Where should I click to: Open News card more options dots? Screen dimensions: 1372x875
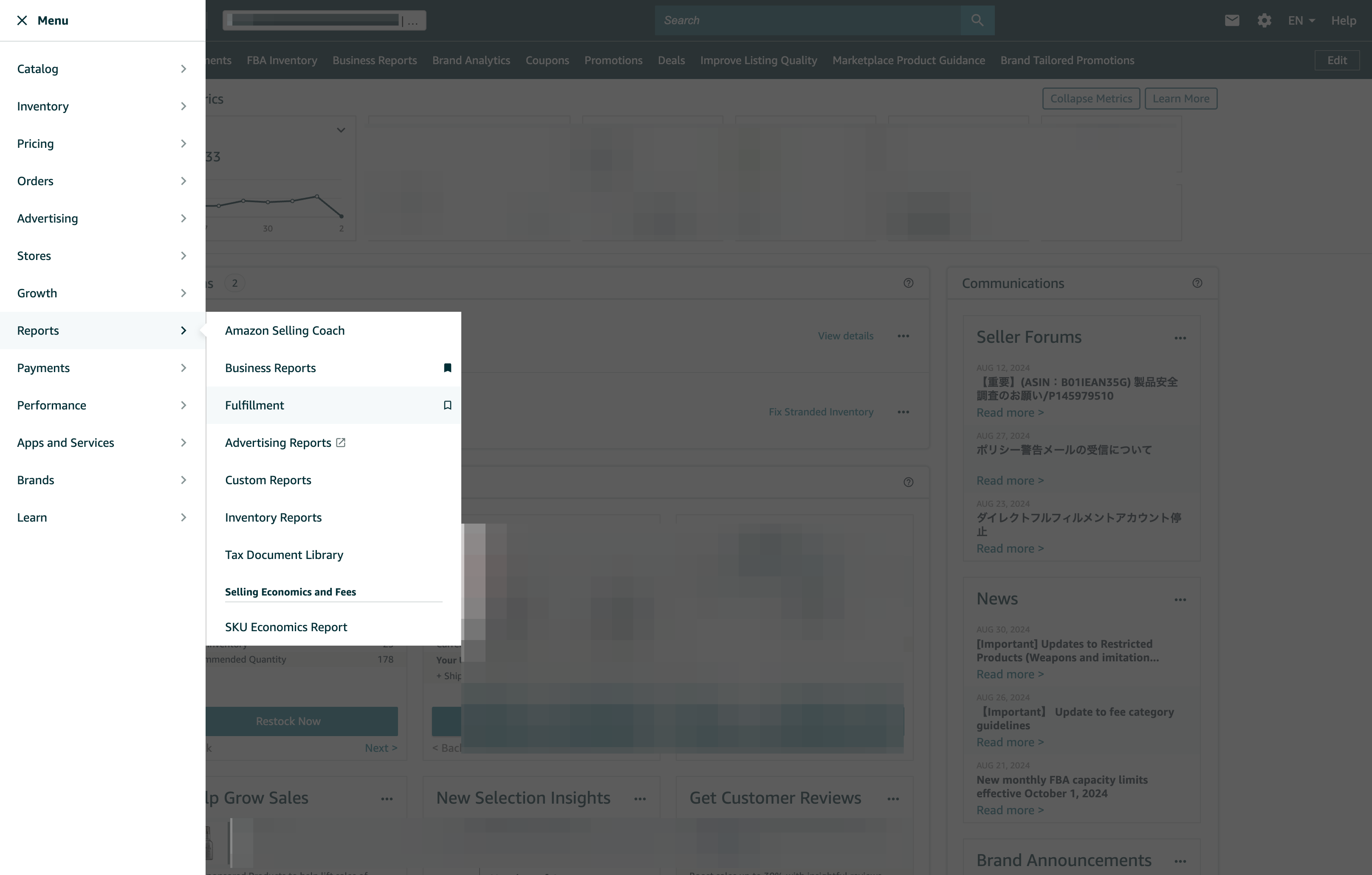point(1180,600)
